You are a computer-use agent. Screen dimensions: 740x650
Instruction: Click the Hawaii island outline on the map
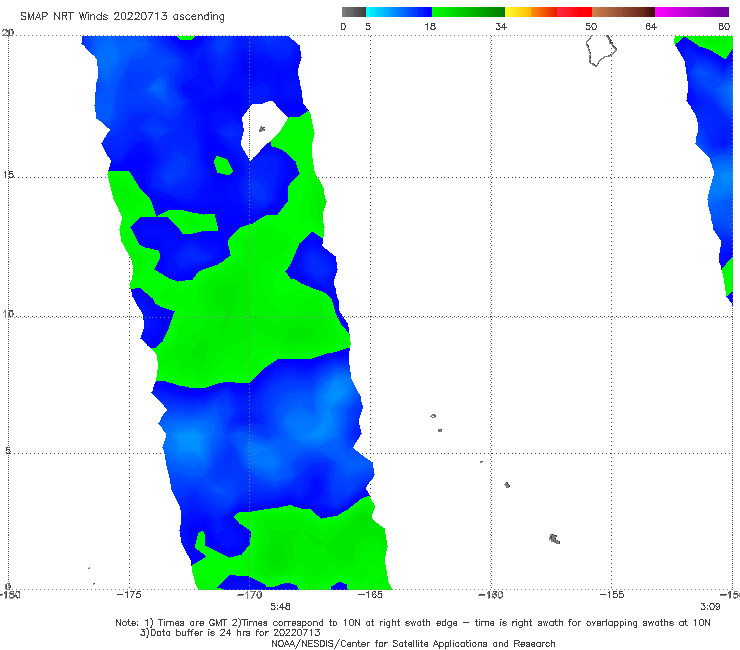(601, 51)
